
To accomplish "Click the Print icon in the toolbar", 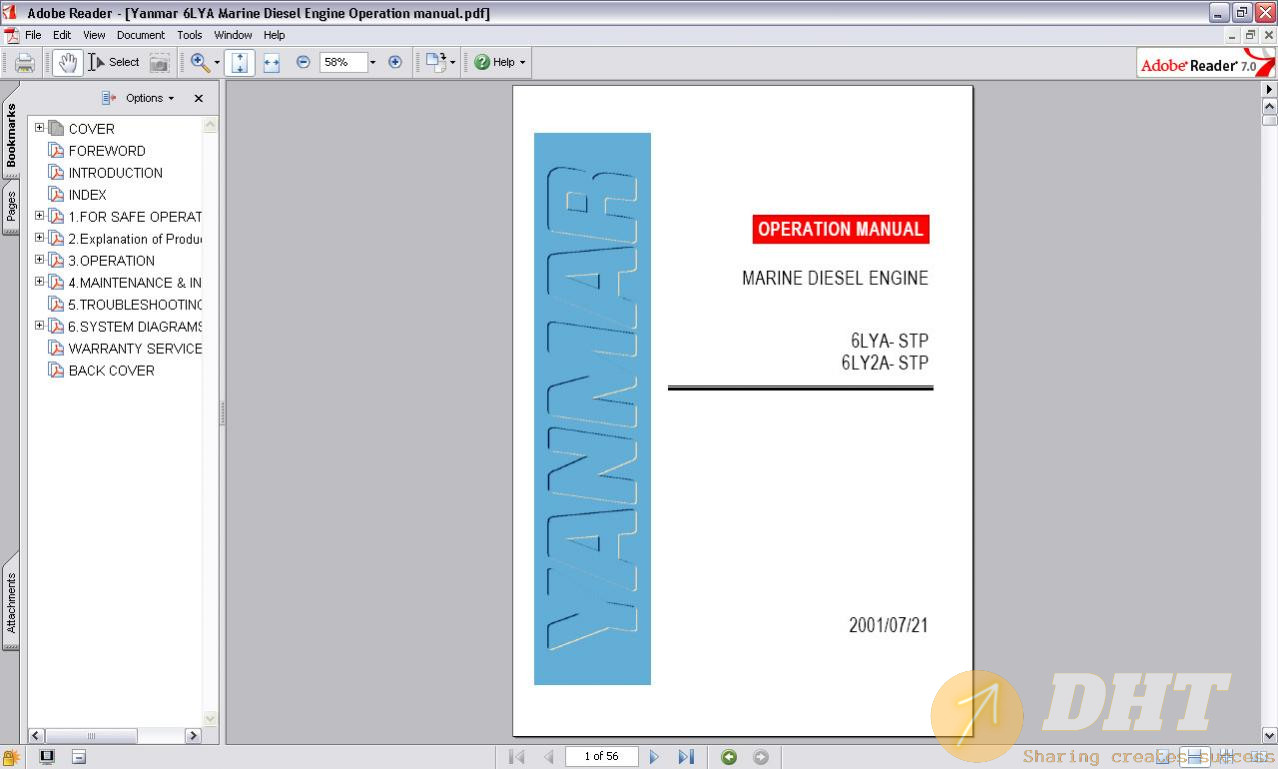I will pos(25,63).
